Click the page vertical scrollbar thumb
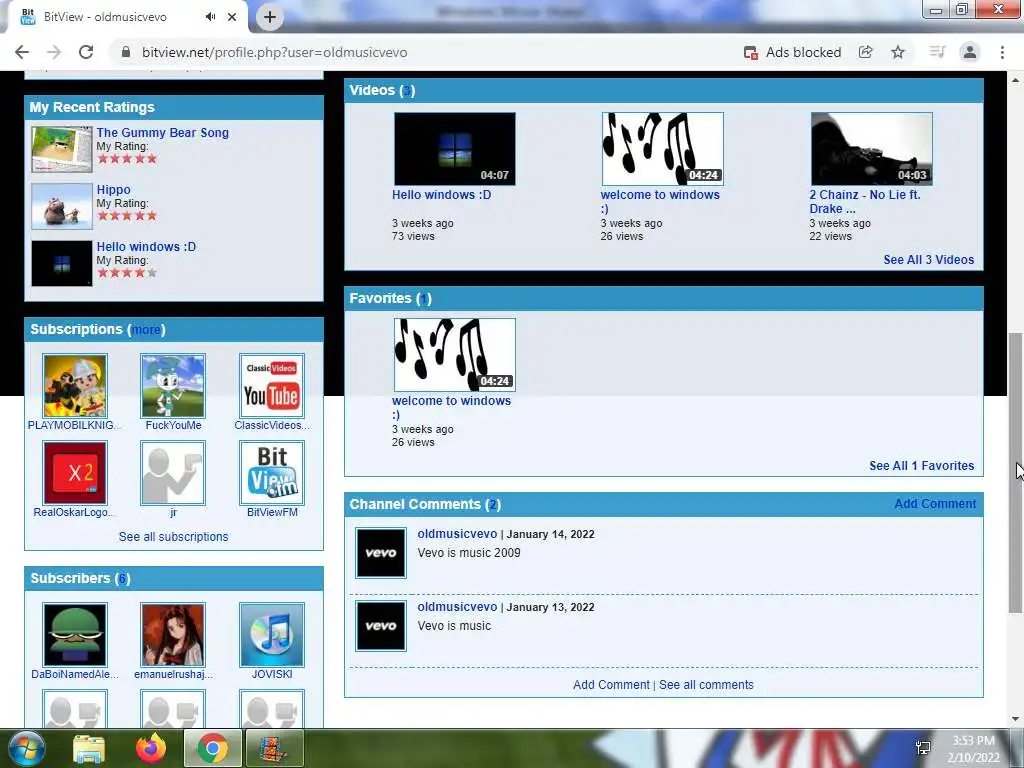1024x768 pixels. pyautogui.click(x=1016, y=473)
